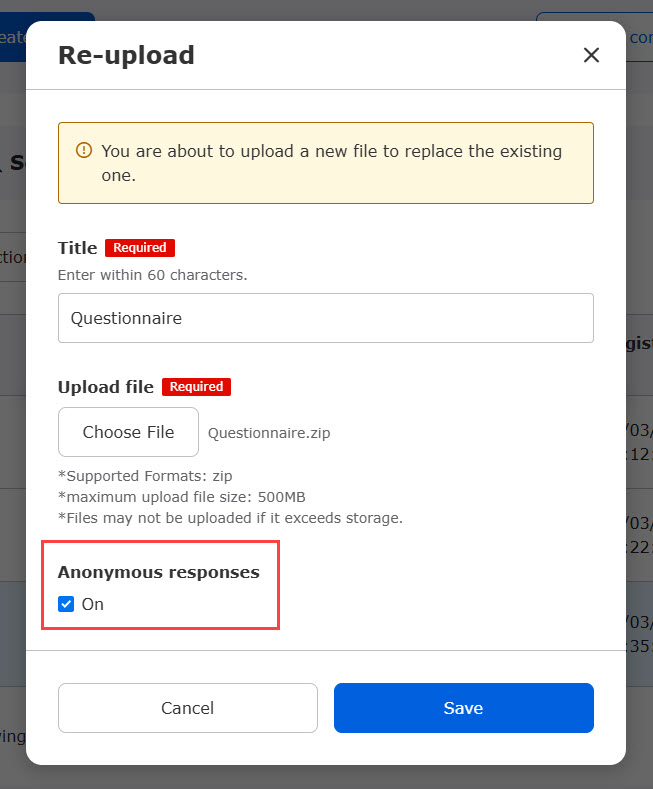This screenshot has width=653, height=789.
Task: Click the Title input field containing Questionnaire
Action: click(x=325, y=318)
